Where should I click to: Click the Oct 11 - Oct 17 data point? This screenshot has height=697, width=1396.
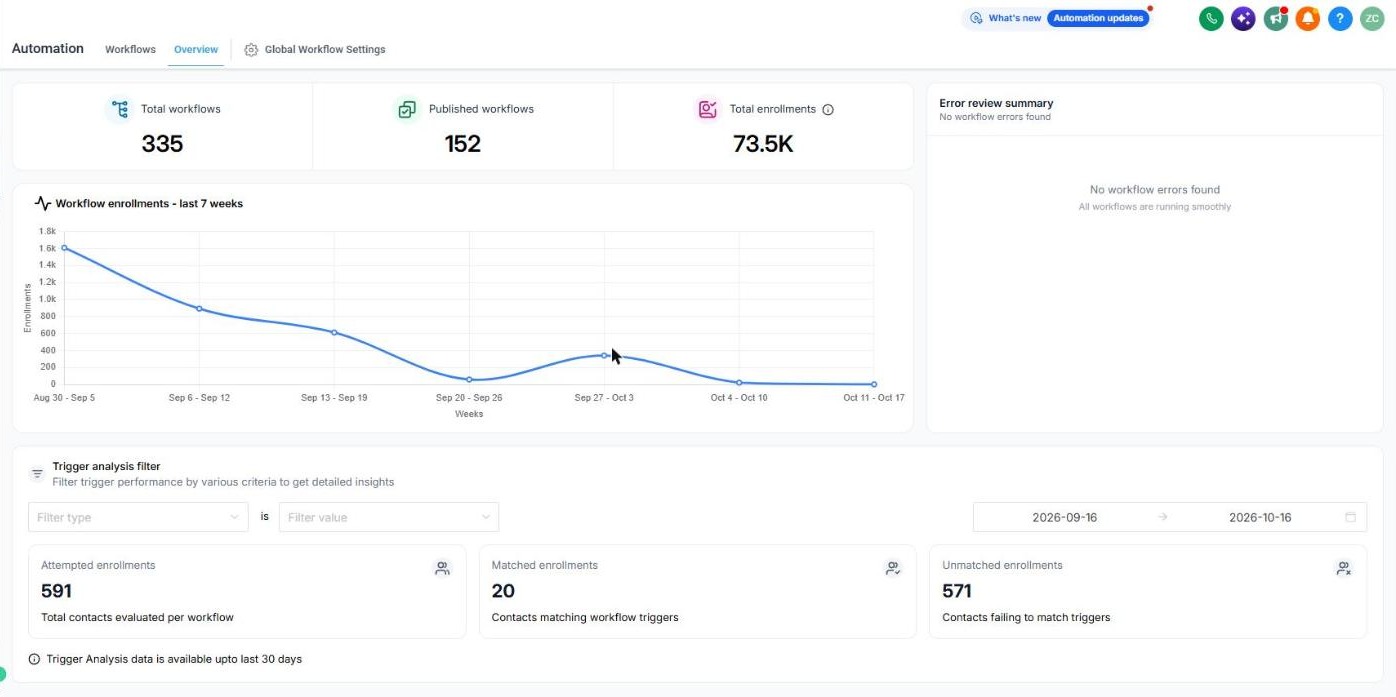pos(874,384)
